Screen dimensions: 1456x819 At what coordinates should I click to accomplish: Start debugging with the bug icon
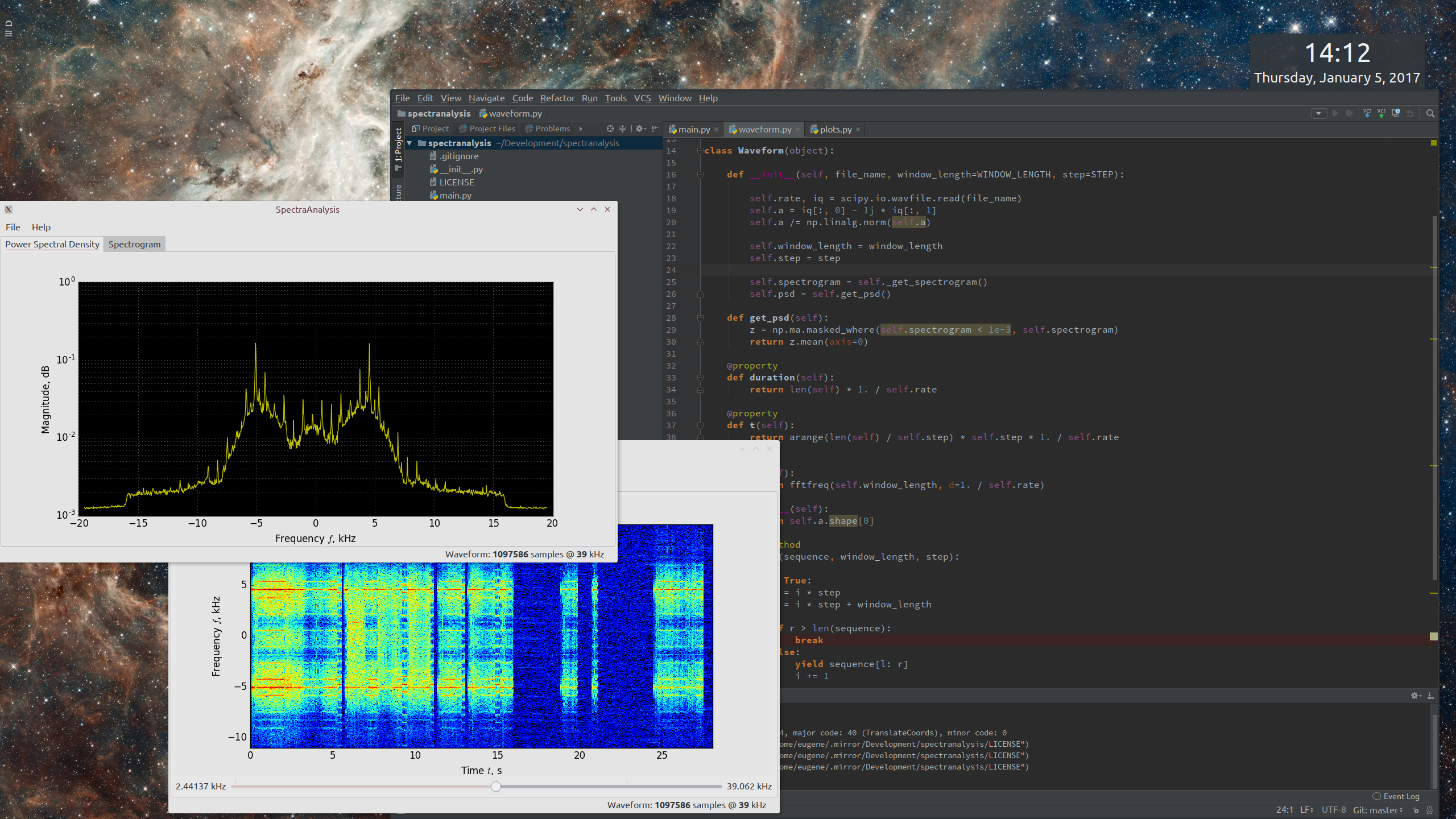[x=1349, y=113]
